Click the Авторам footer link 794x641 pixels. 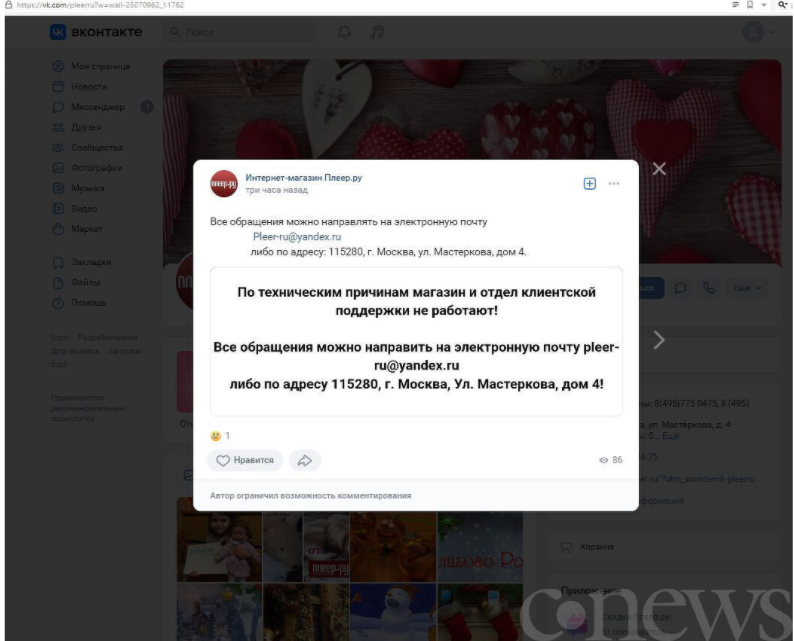125,351
